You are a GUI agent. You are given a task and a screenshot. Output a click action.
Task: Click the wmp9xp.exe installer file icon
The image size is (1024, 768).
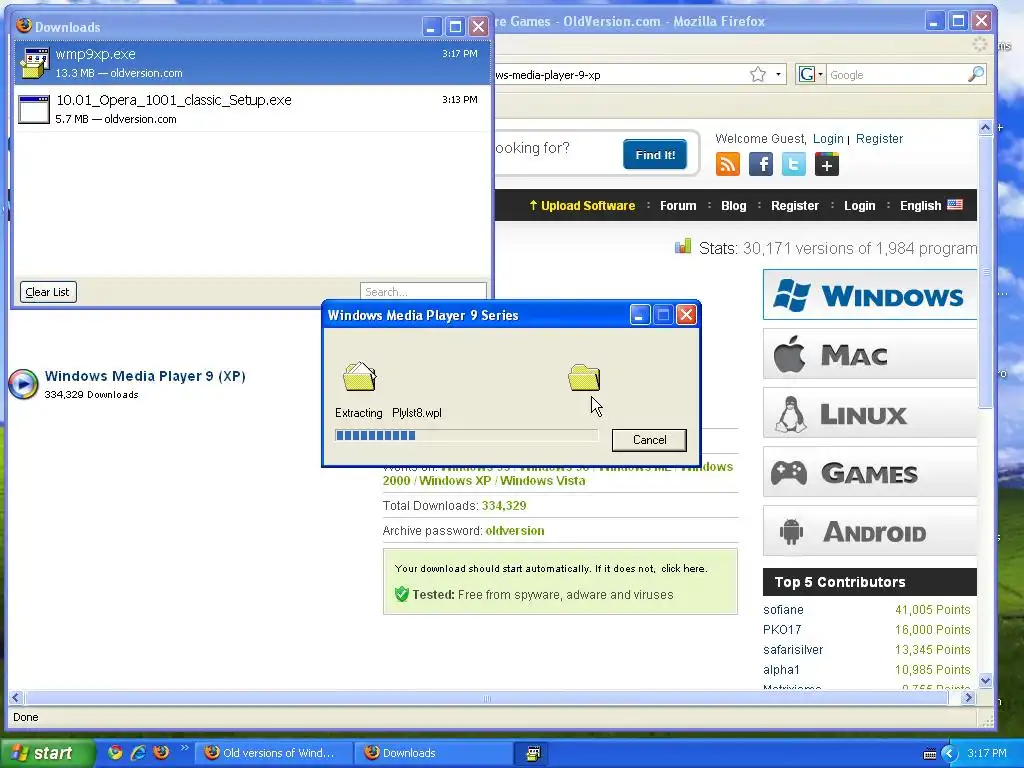(34, 63)
